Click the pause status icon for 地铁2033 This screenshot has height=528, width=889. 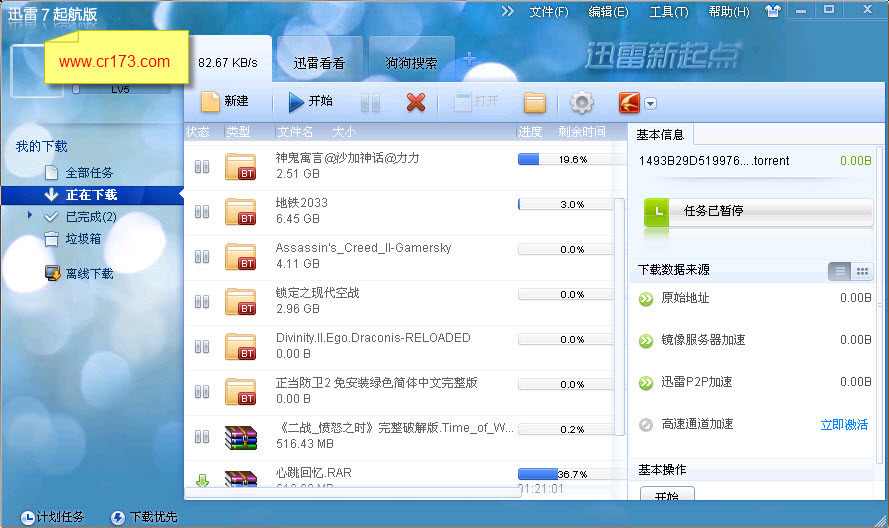[x=202, y=212]
